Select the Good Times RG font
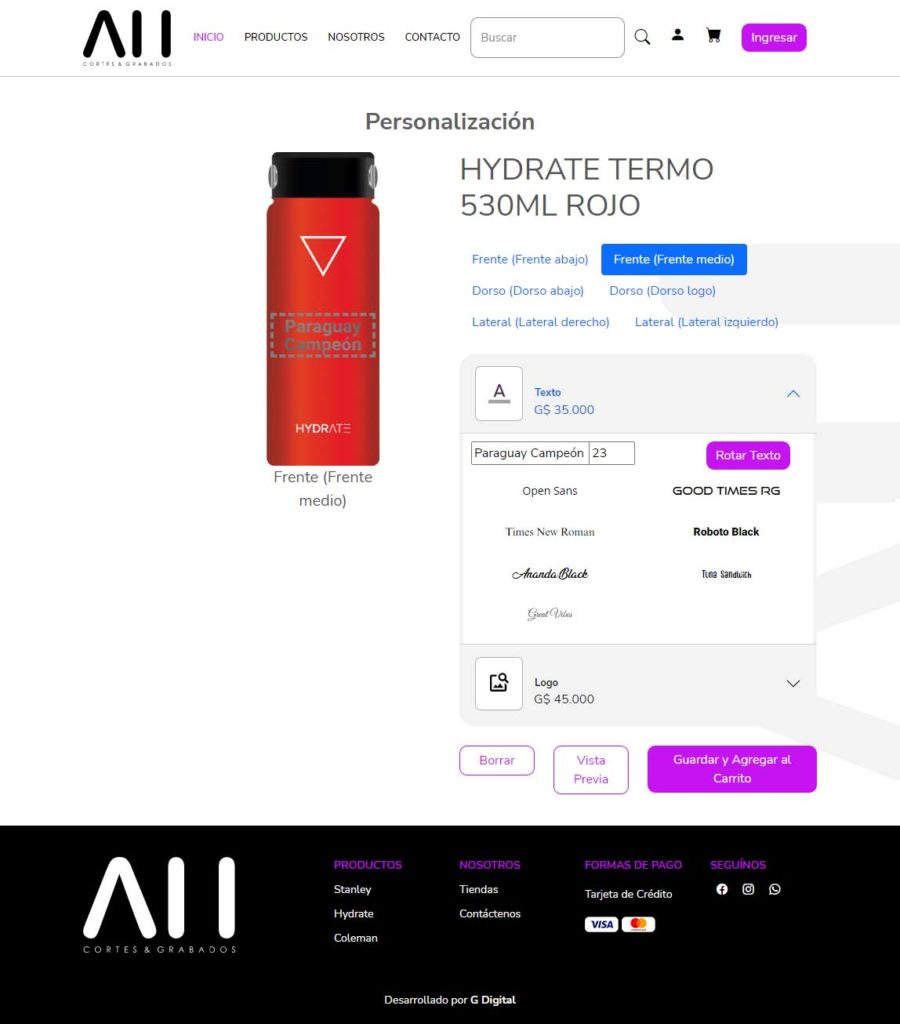The image size is (900, 1024). coord(726,490)
